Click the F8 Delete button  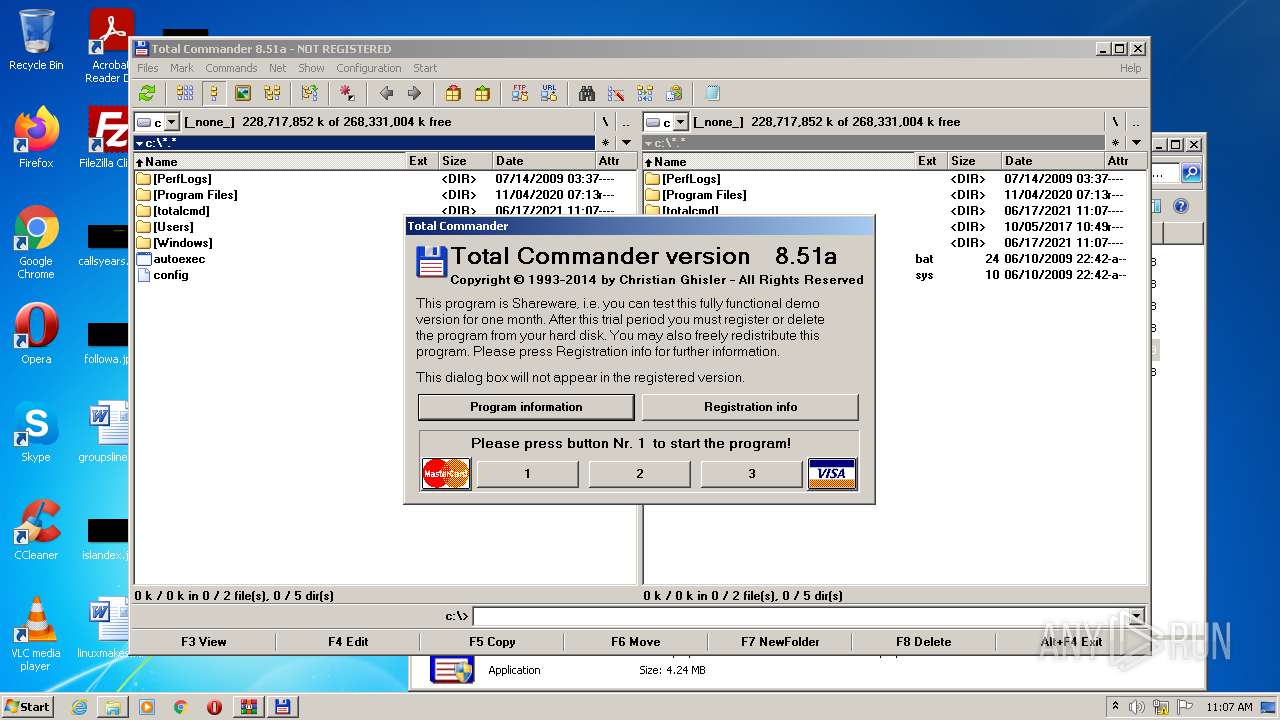click(924, 642)
